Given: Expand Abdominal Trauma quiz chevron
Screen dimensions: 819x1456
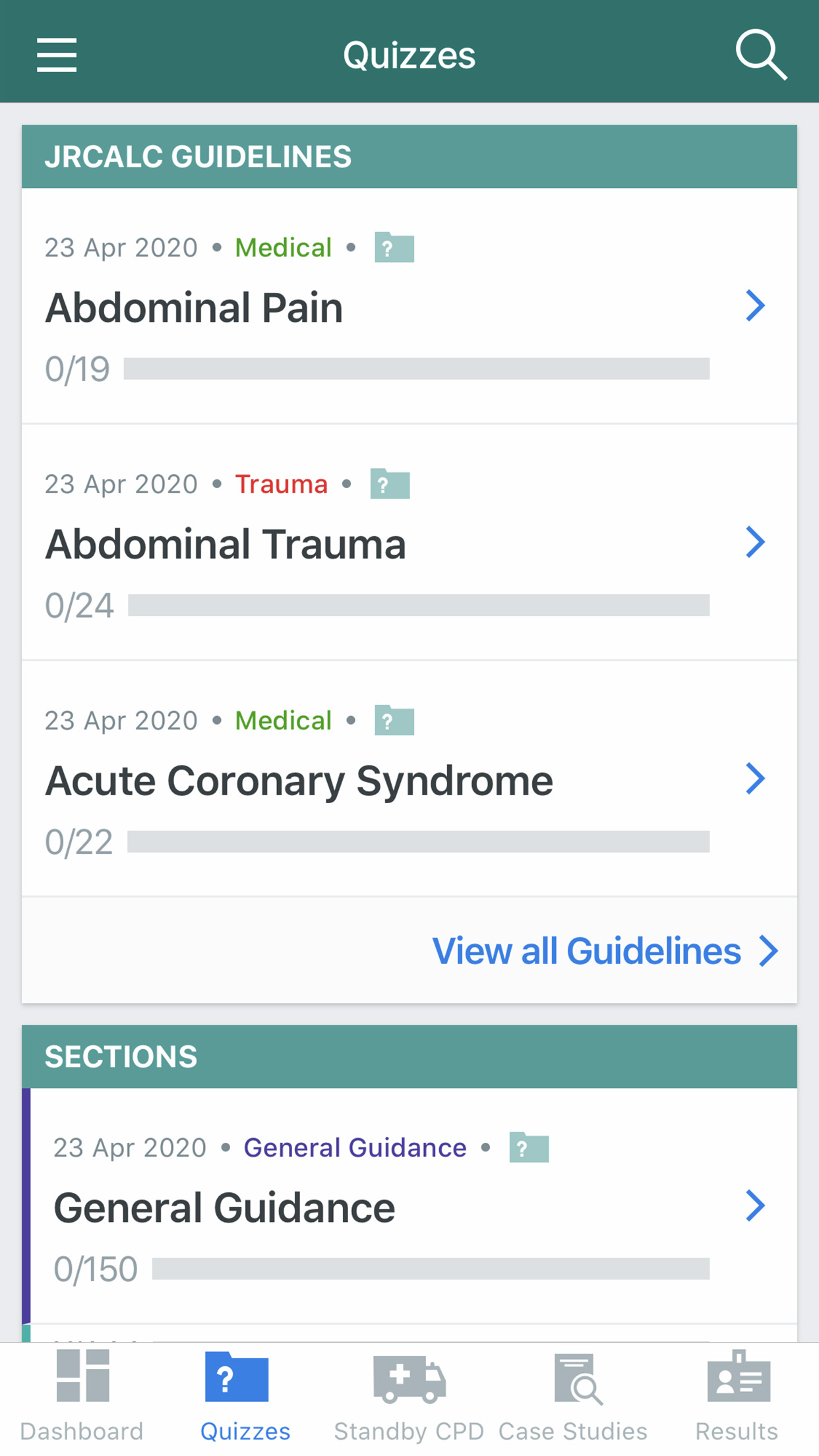Looking at the screenshot, I should [x=755, y=542].
